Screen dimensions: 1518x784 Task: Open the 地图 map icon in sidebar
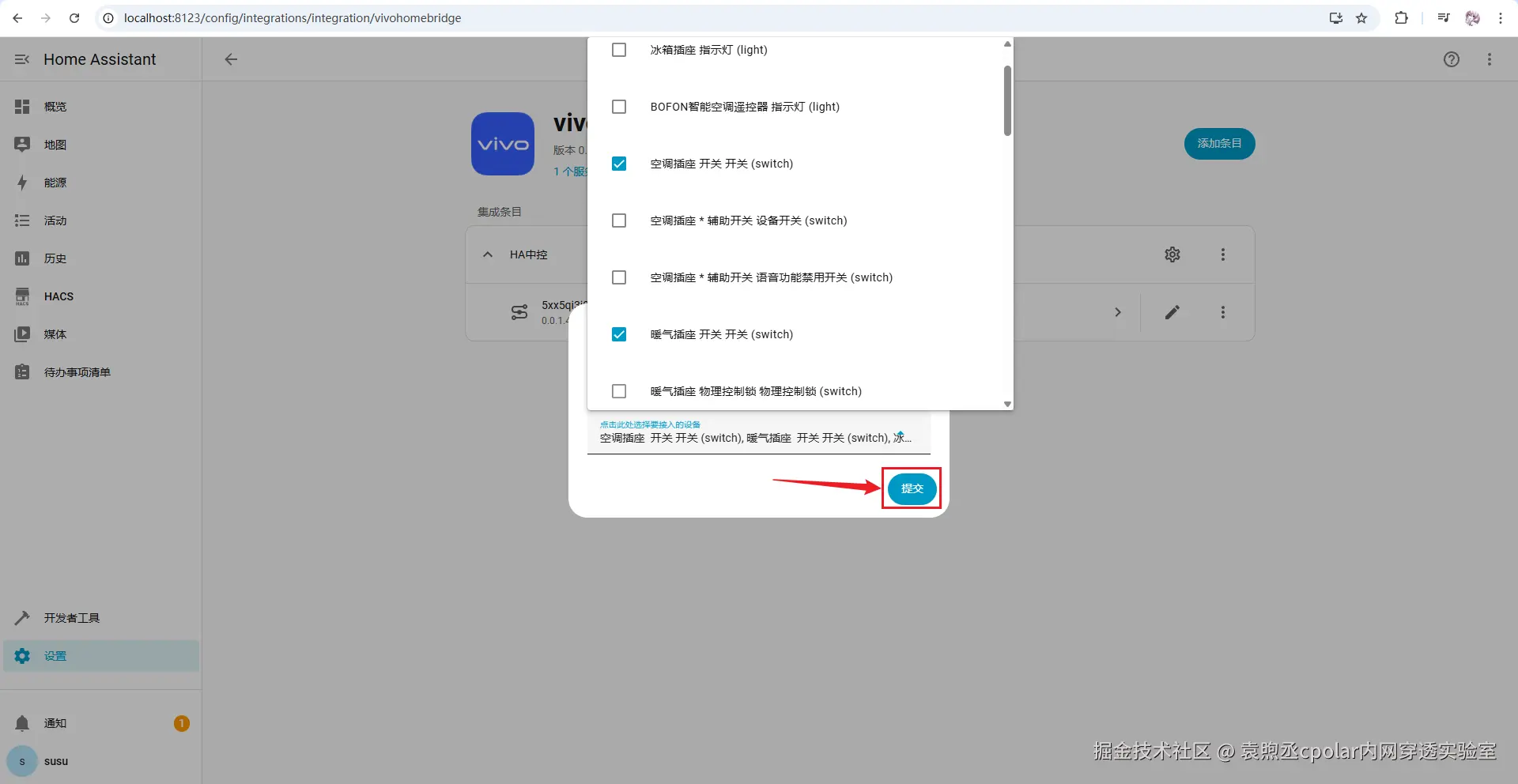(x=22, y=145)
